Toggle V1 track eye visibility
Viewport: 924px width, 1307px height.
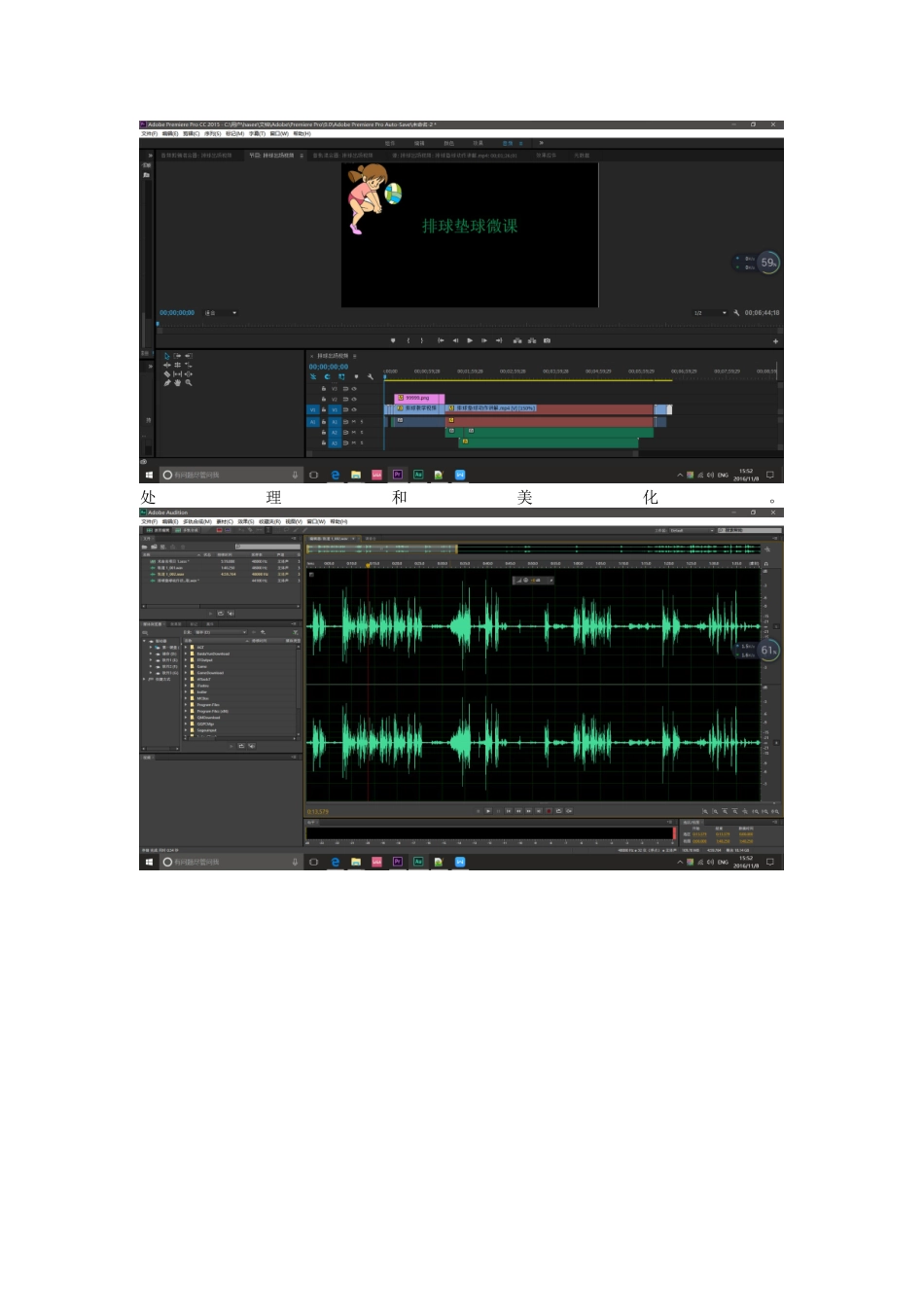pos(354,409)
